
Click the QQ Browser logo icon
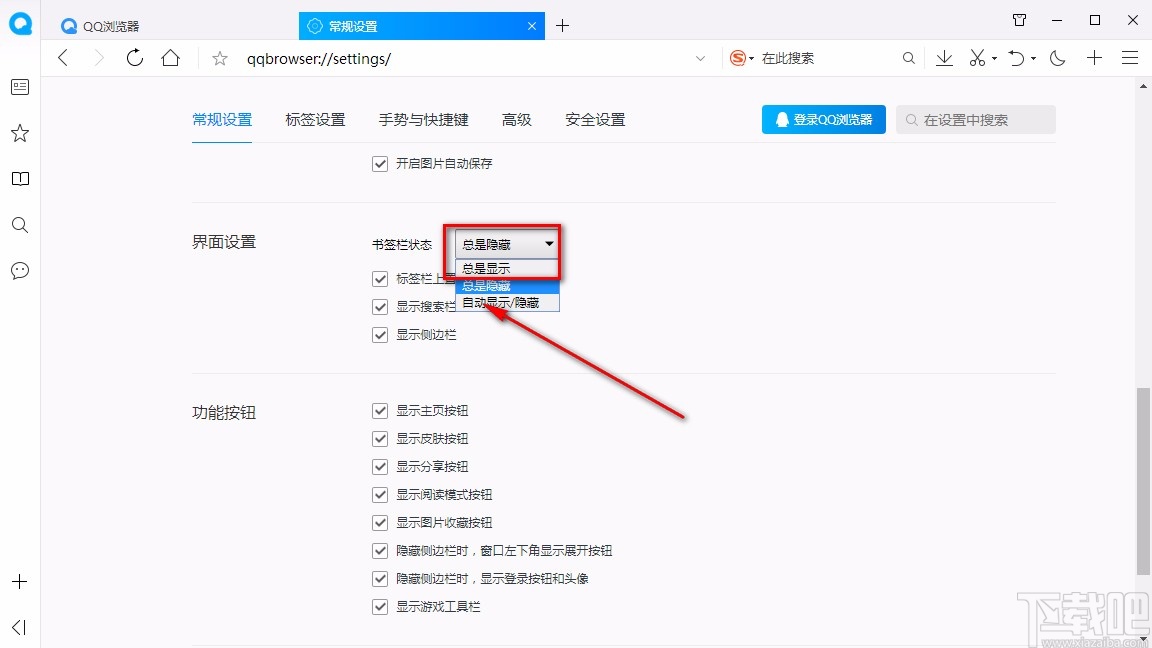click(x=19, y=24)
